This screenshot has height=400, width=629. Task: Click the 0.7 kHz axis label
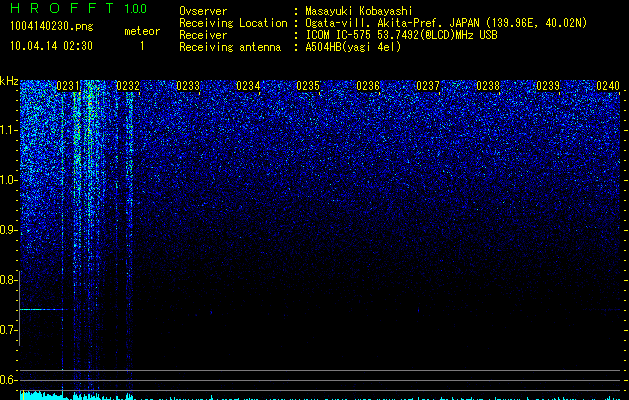coord(8,330)
